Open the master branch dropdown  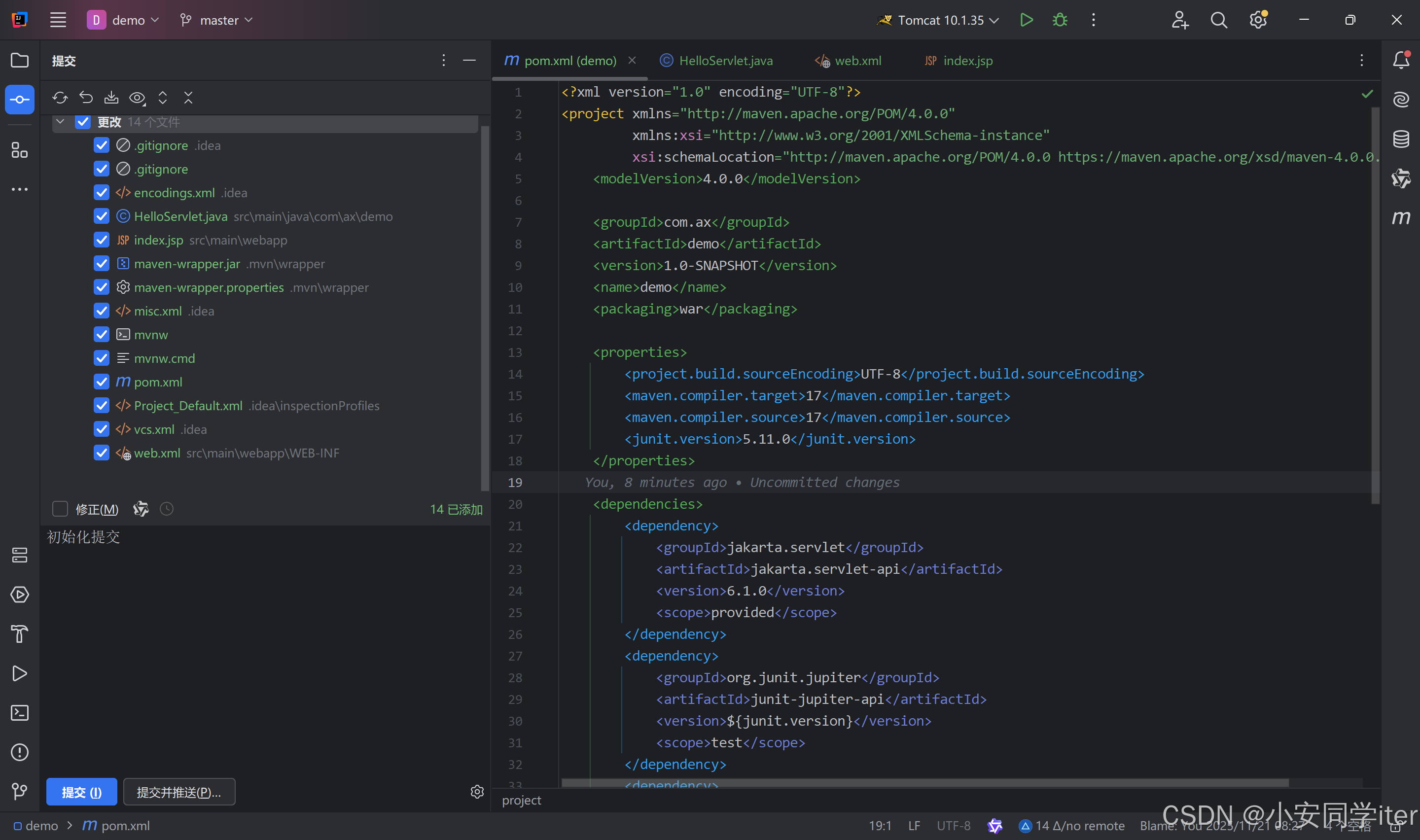217,20
